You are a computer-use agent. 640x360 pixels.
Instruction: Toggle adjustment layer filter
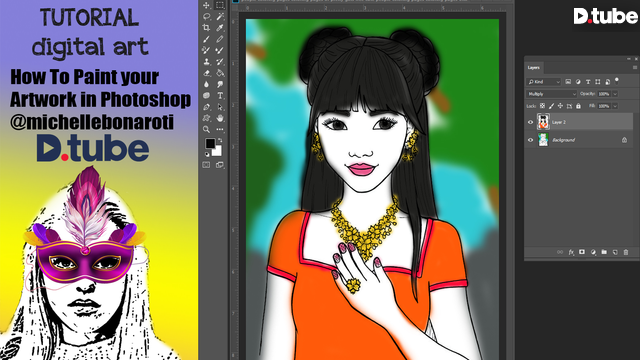tap(578, 82)
